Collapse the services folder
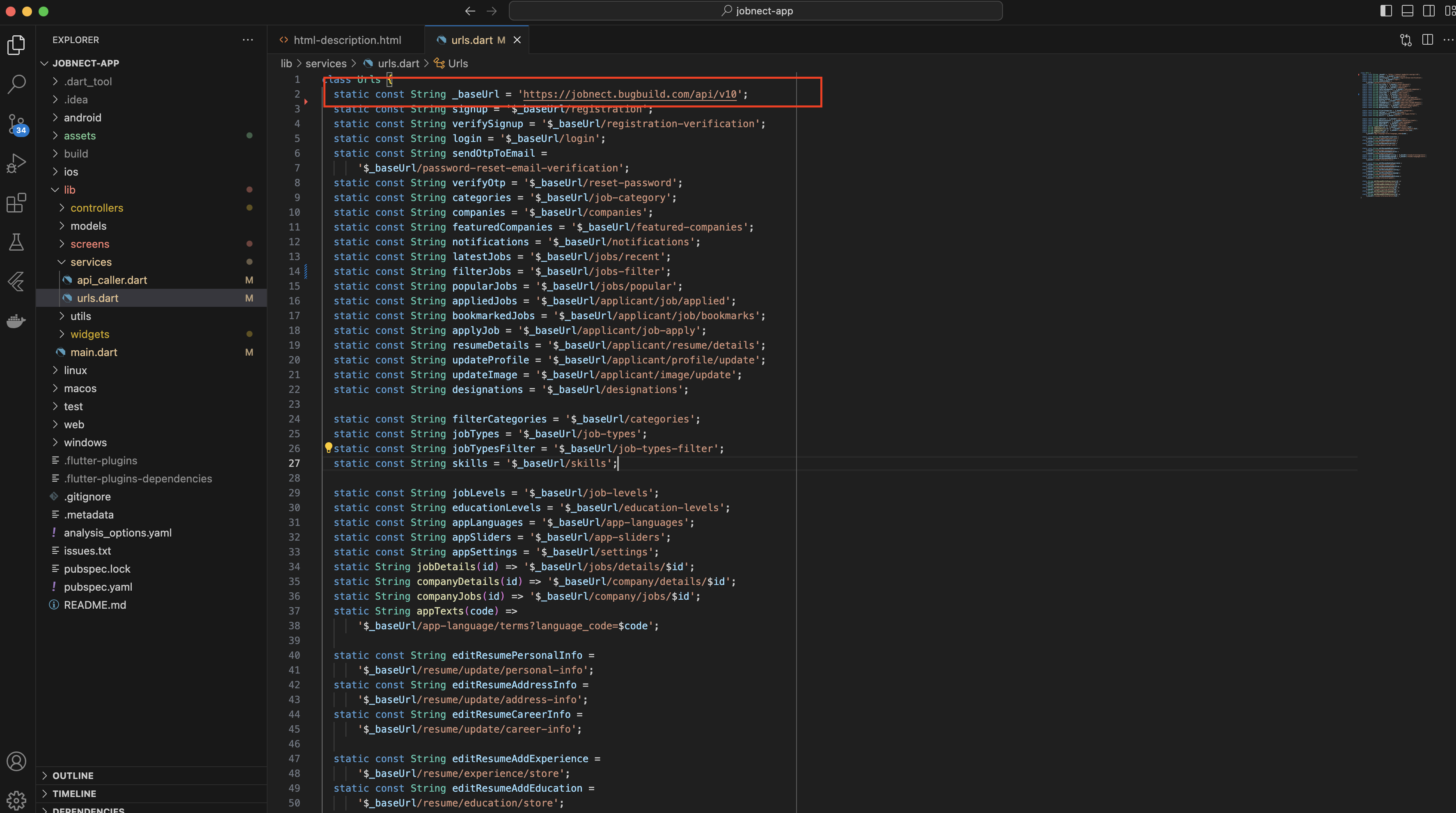This screenshot has width=1456, height=813. pos(90,262)
